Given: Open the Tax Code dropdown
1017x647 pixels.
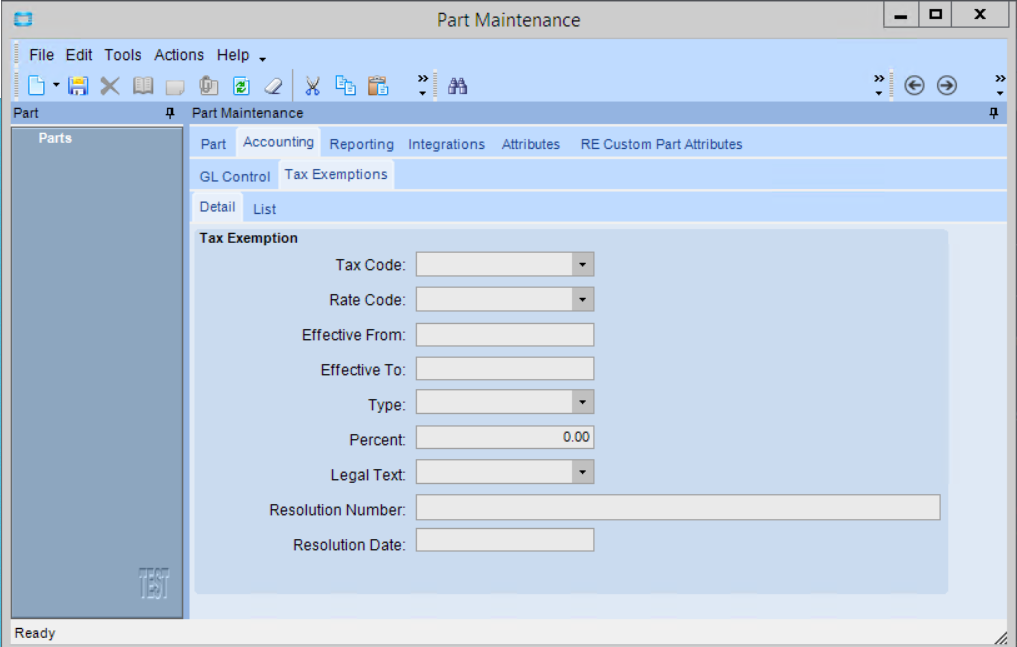Looking at the screenshot, I should (582, 265).
